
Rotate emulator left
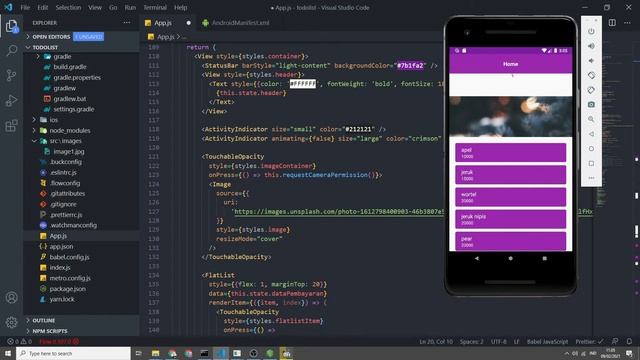pyautogui.click(x=591, y=76)
